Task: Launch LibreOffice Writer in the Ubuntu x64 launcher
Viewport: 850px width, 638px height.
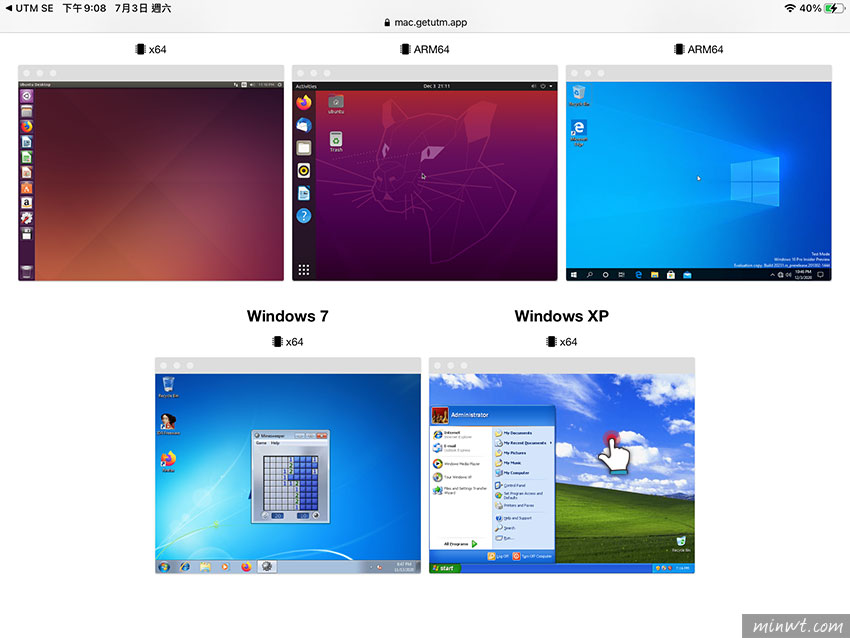Action: coord(27,142)
